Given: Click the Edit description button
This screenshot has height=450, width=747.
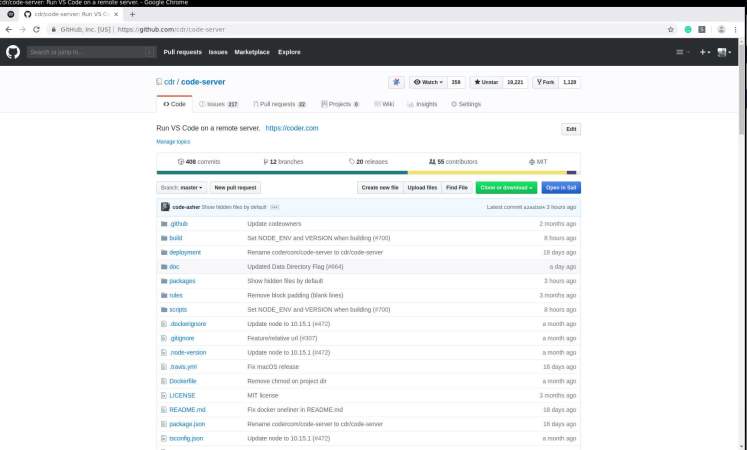Looking at the screenshot, I should pyautogui.click(x=571, y=129).
